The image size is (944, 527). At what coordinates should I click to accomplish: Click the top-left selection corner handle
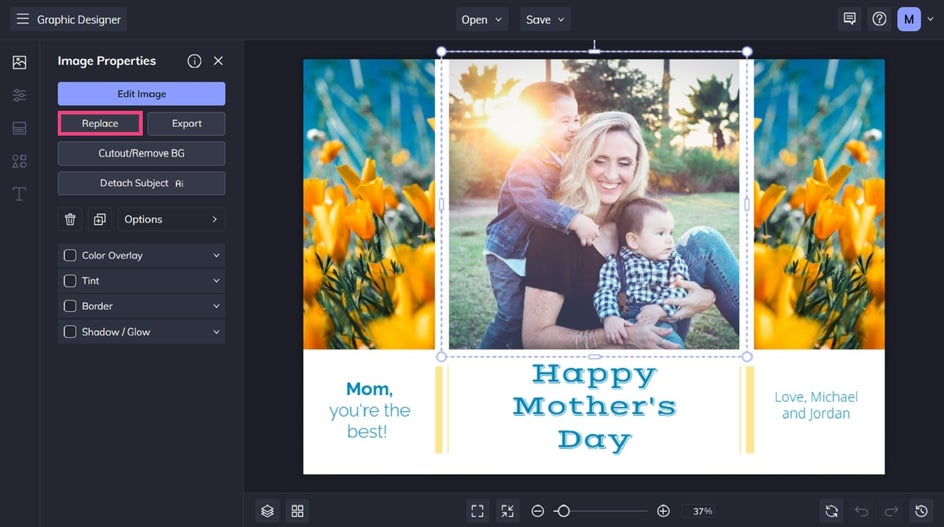coord(441,52)
